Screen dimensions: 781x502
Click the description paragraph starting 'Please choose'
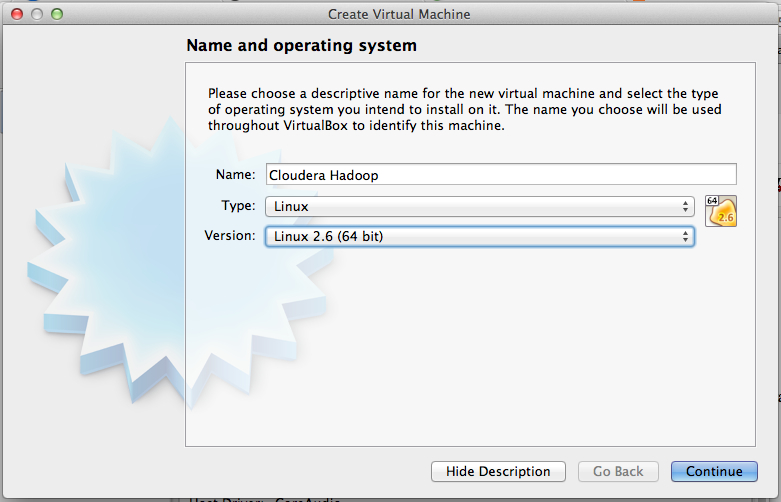click(x=464, y=110)
